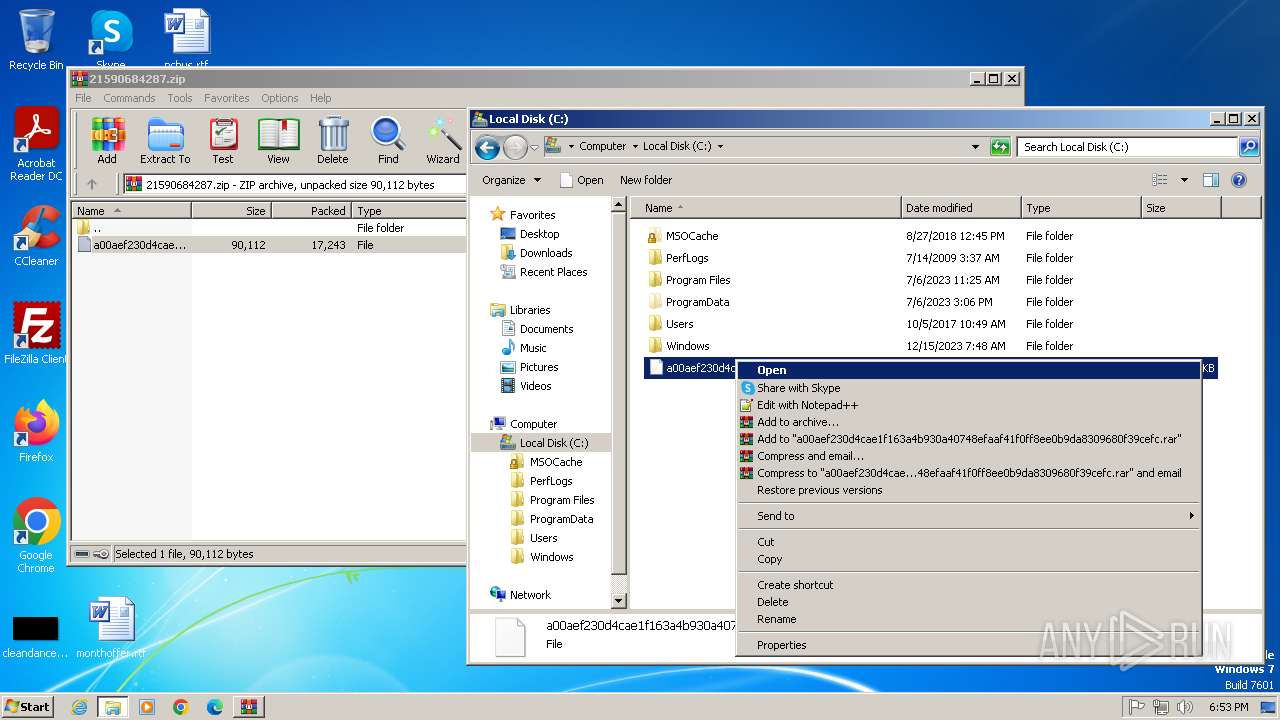Expand the address bar history dropdown
1280x720 pixels.
[x=976, y=147]
